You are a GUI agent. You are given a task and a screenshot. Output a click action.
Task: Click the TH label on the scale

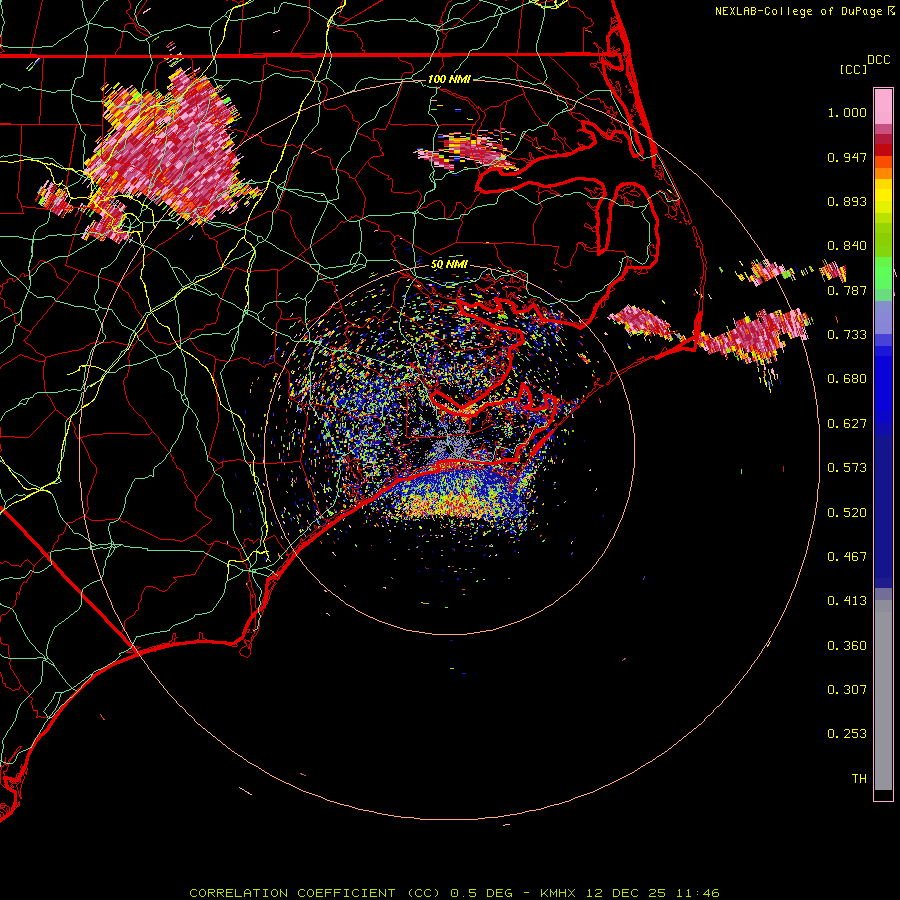pos(859,779)
